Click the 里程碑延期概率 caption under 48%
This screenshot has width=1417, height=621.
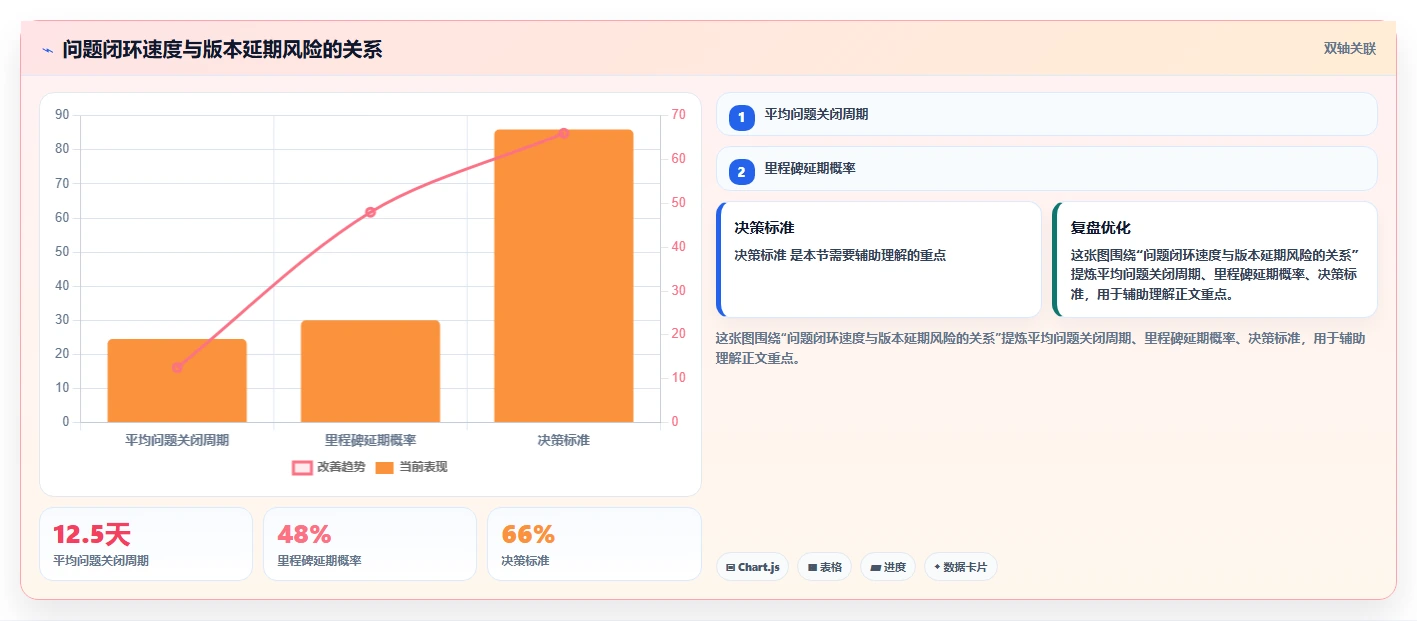coord(319,561)
